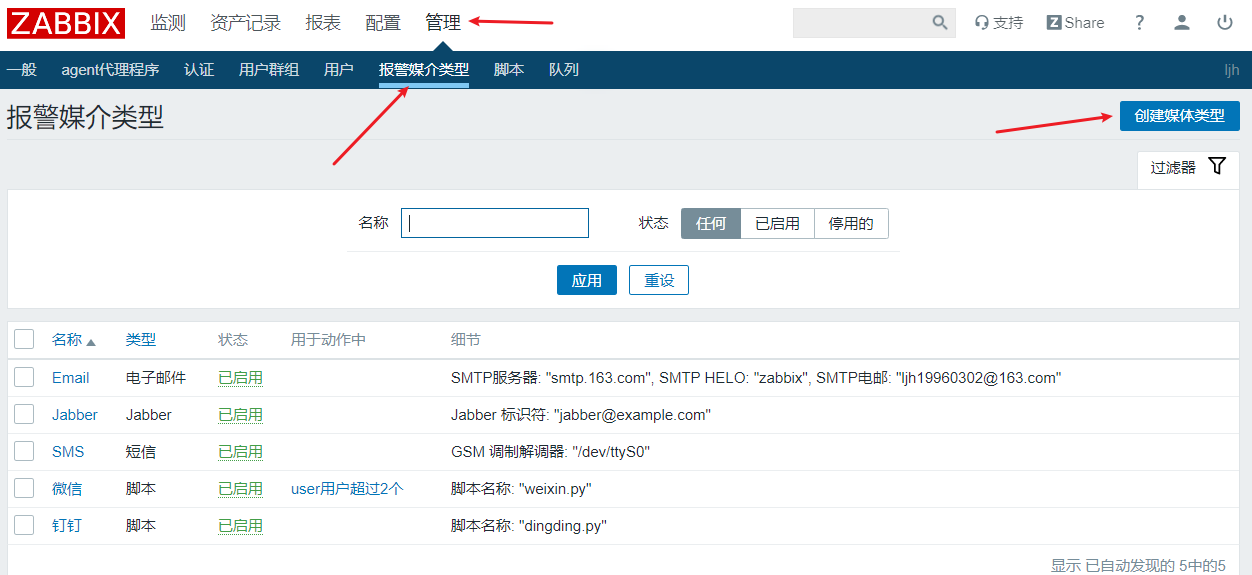This screenshot has height=575, width=1252.
Task: Click the ZABBIX logo
Action: [66, 23]
